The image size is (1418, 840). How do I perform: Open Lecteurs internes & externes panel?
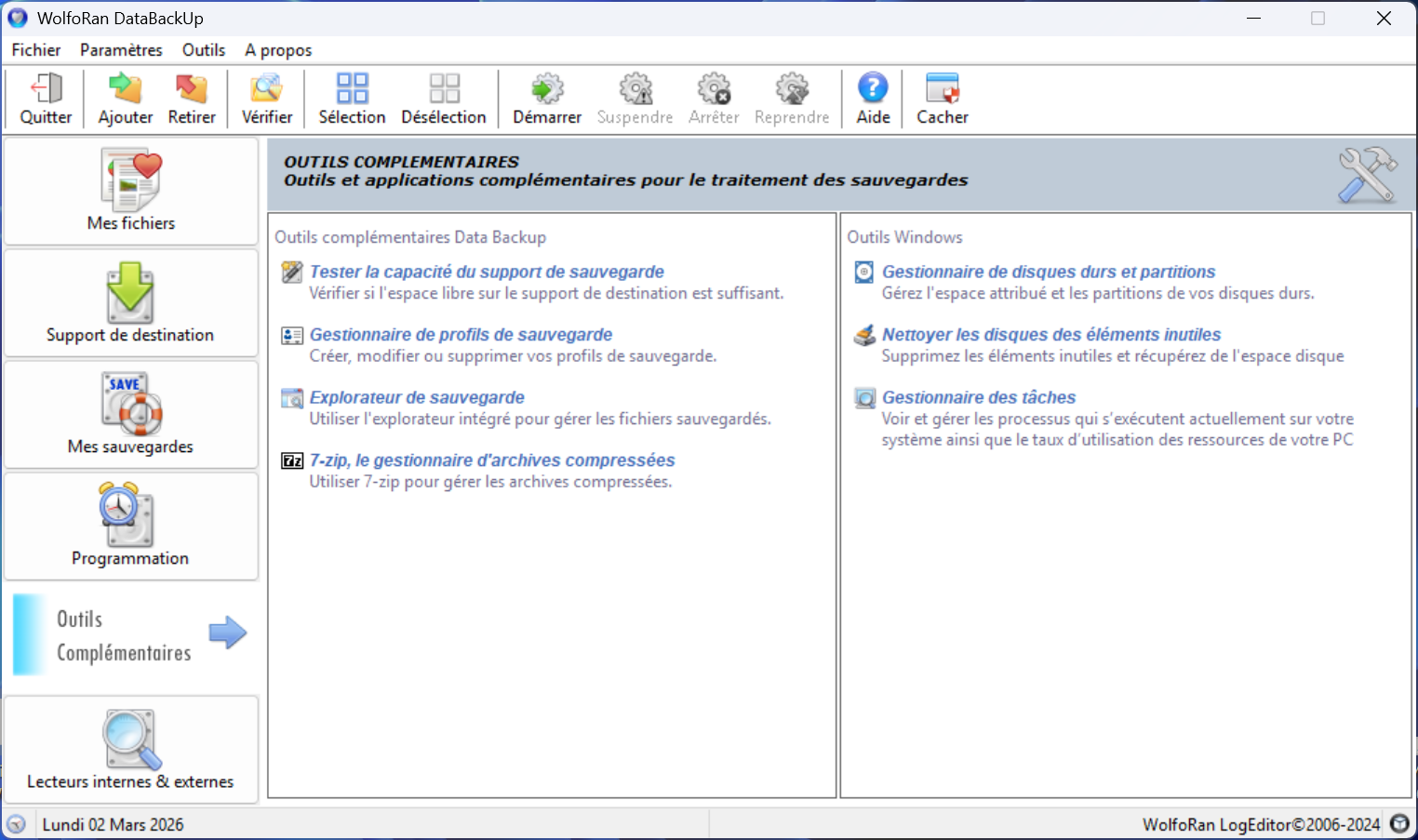pyautogui.click(x=131, y=750)
